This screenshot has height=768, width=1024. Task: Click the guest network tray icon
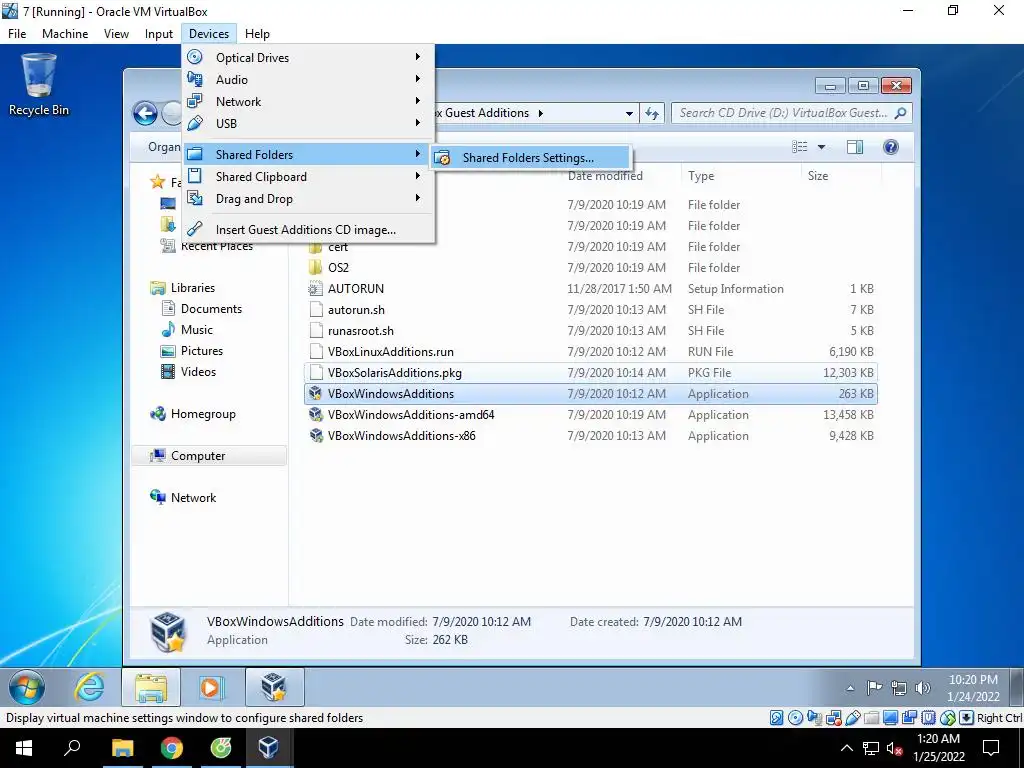(899, 688)
